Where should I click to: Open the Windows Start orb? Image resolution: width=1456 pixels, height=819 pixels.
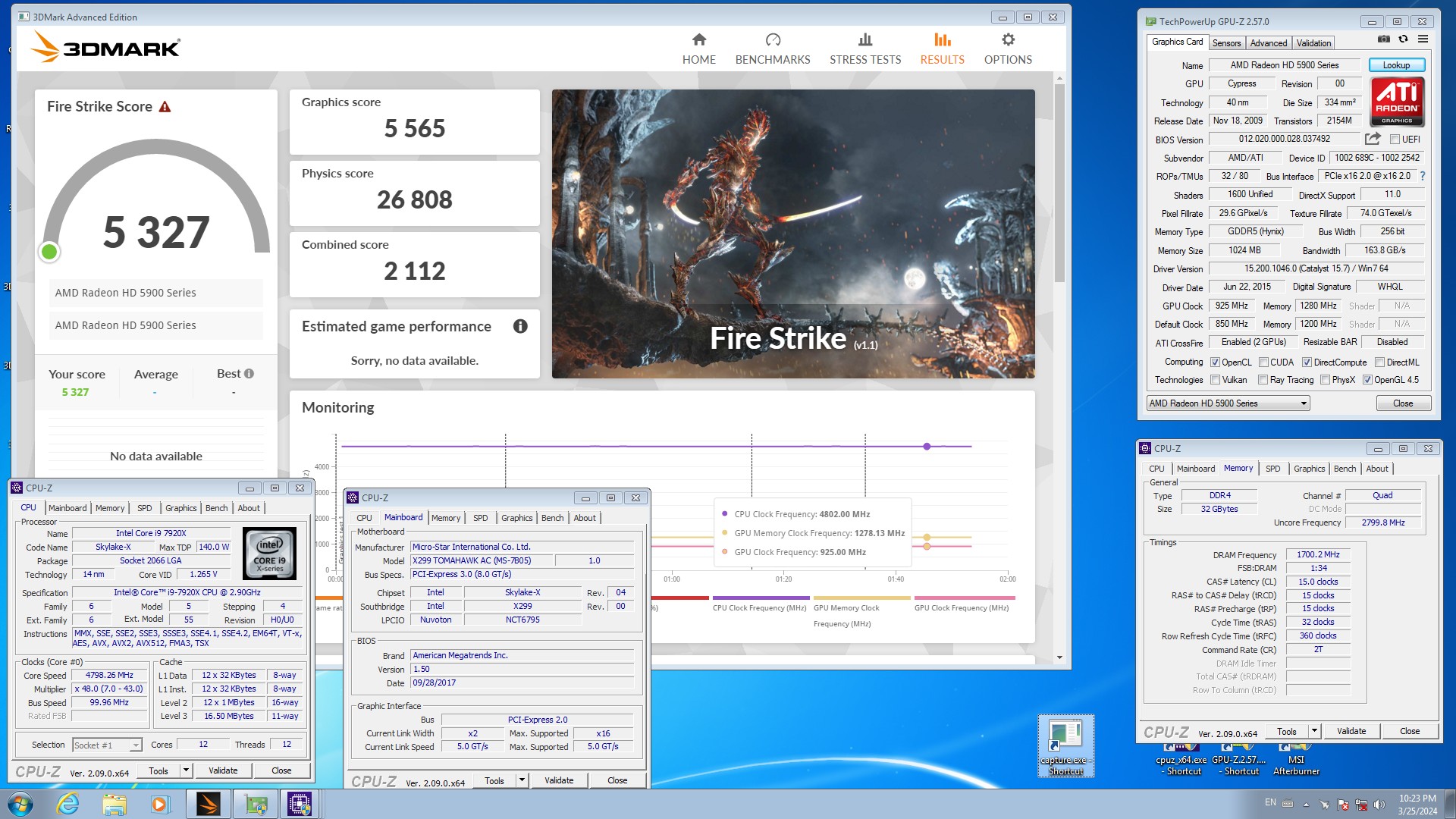pos(20,804)
